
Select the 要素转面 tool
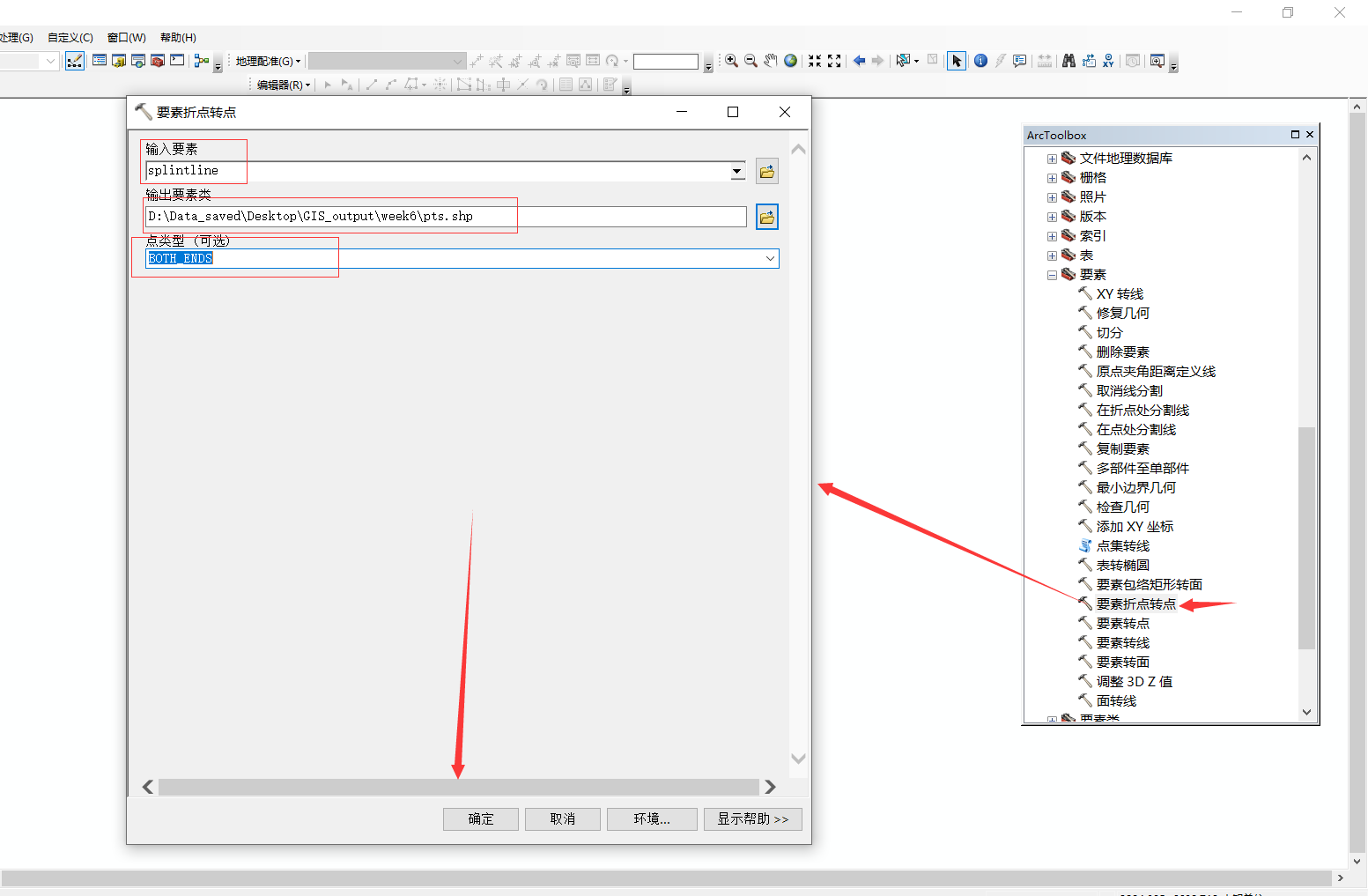[1122, 663]
